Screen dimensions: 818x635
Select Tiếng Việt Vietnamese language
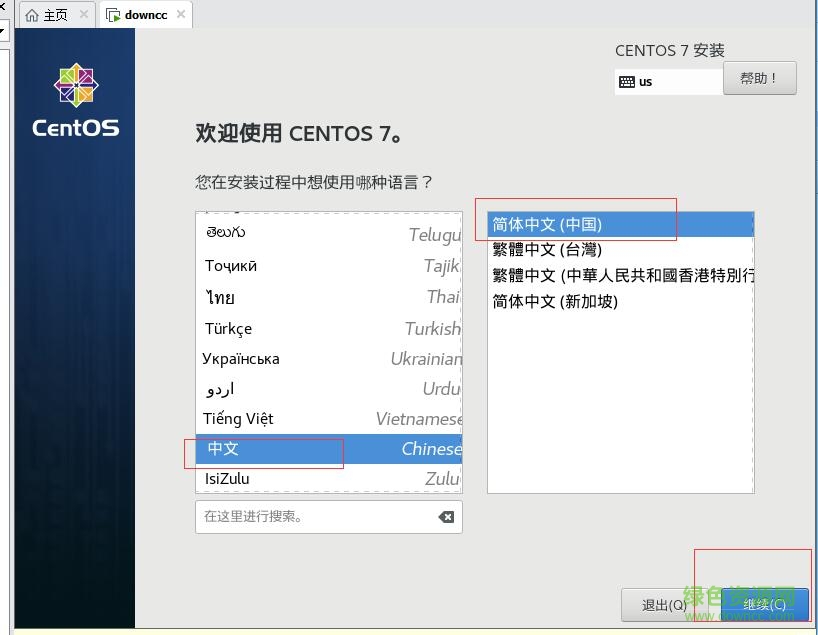coord(328,419)
